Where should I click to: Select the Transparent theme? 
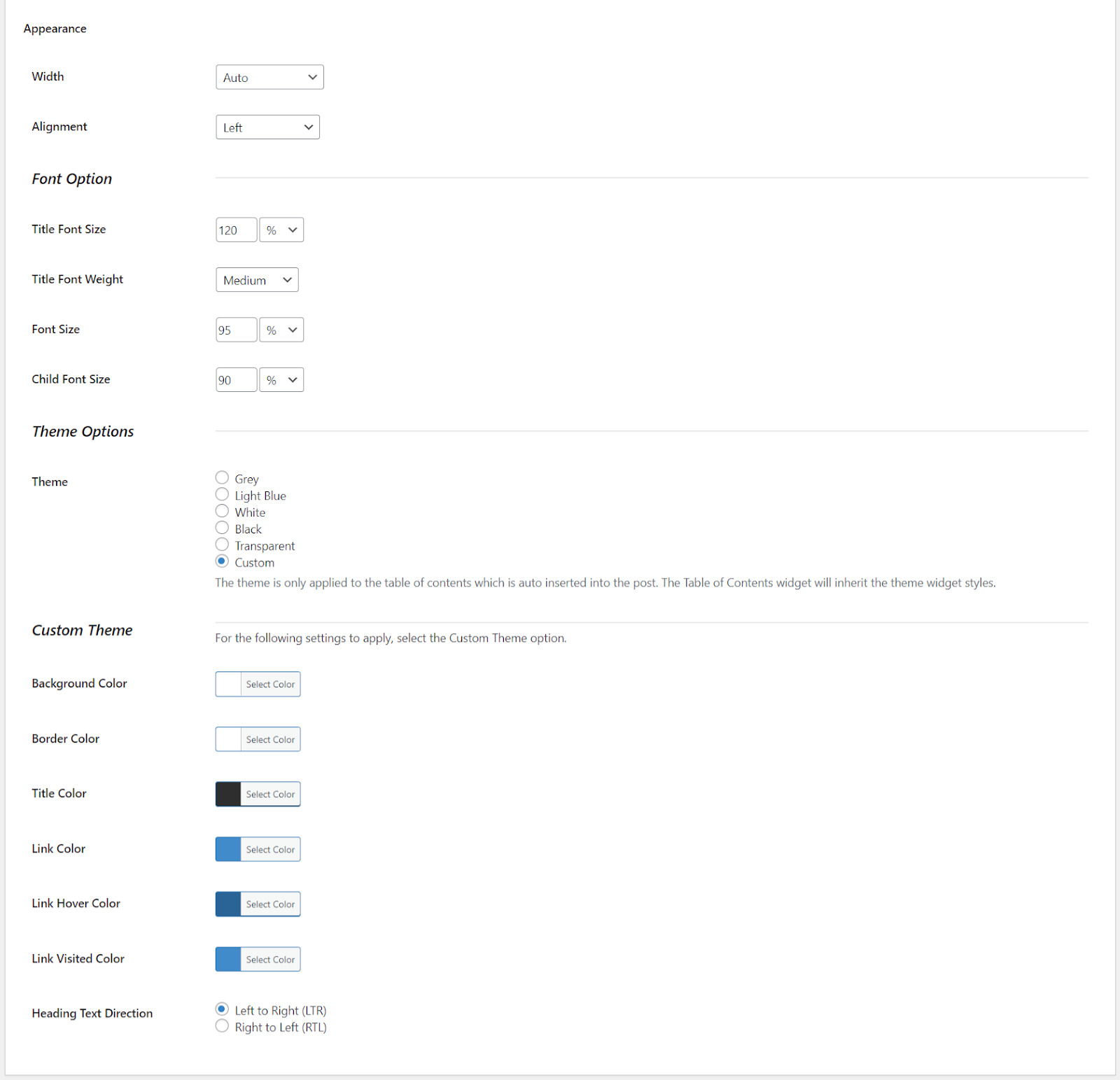pyautogui.click(x=223, y=545)
